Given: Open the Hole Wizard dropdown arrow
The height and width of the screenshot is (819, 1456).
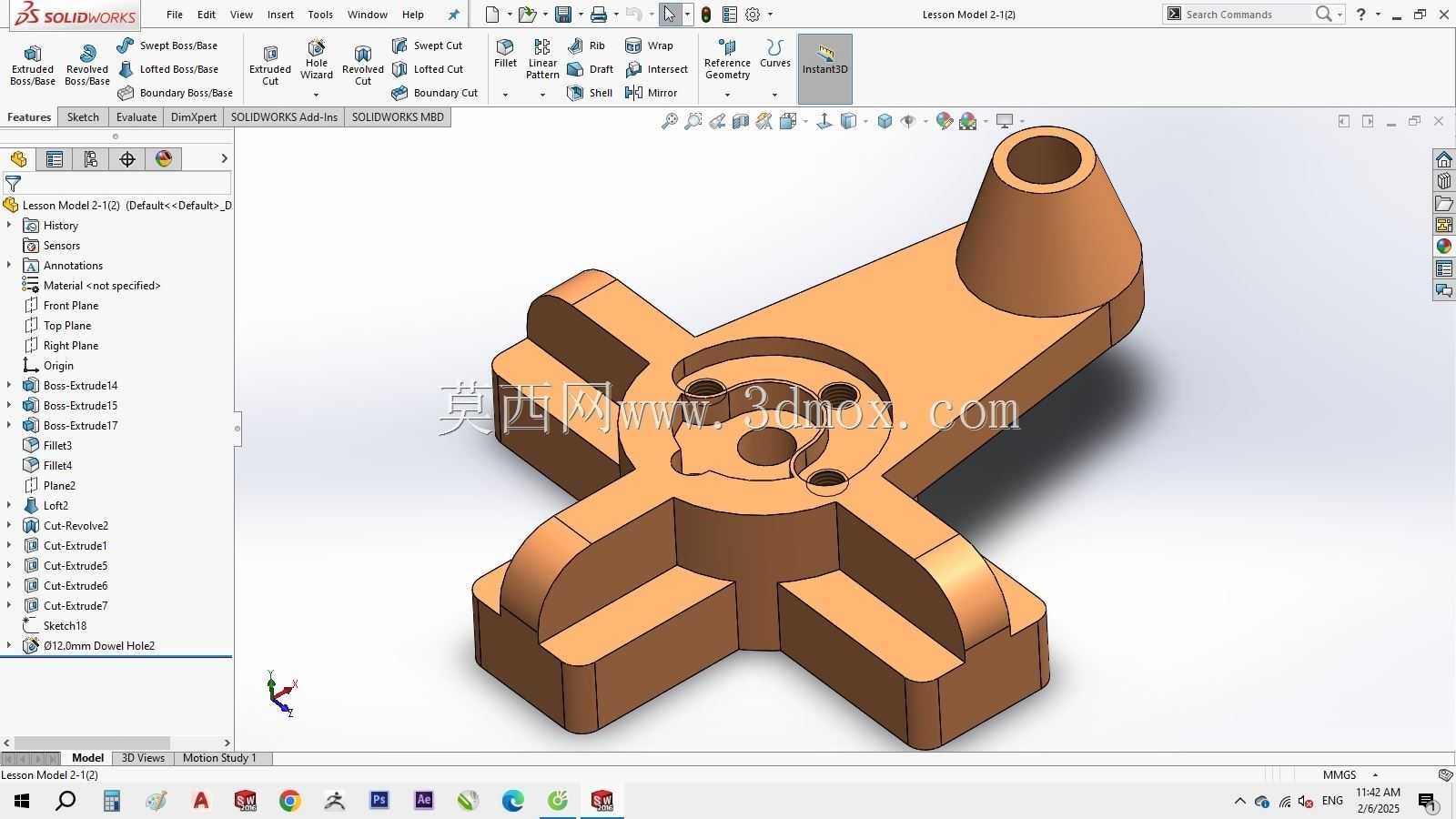Looking at the screenshot, I should point(317,95).
